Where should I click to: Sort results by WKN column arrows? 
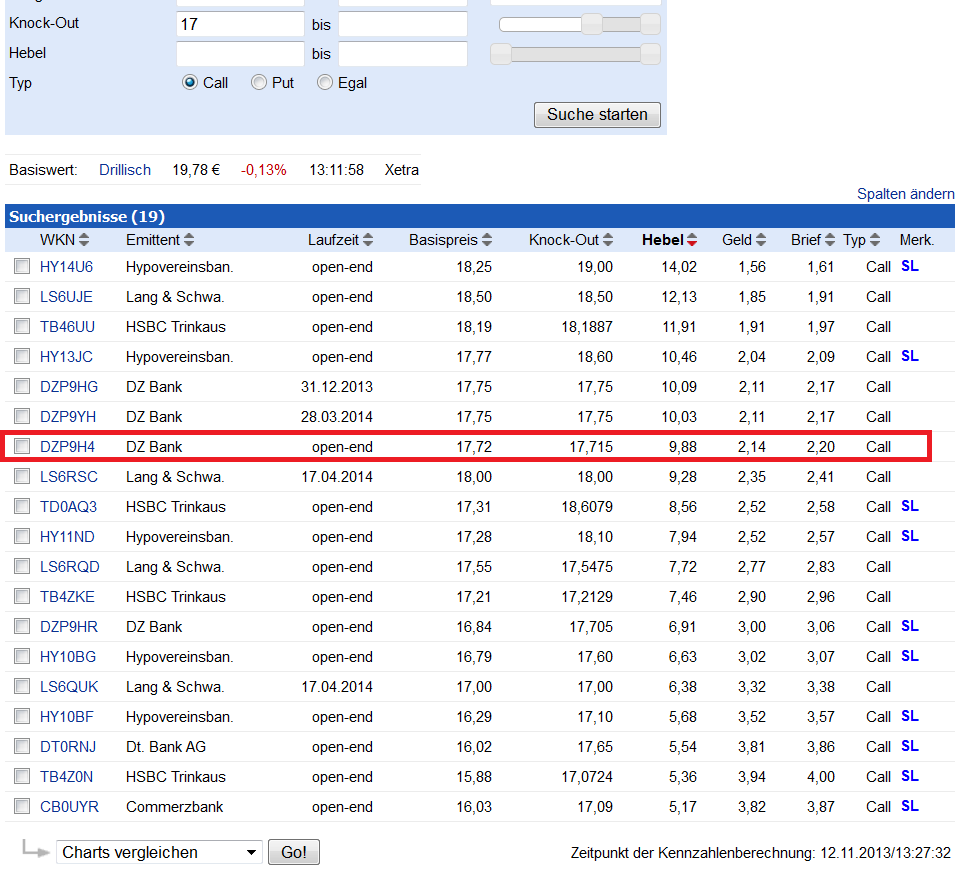click(x=84, y=240)
